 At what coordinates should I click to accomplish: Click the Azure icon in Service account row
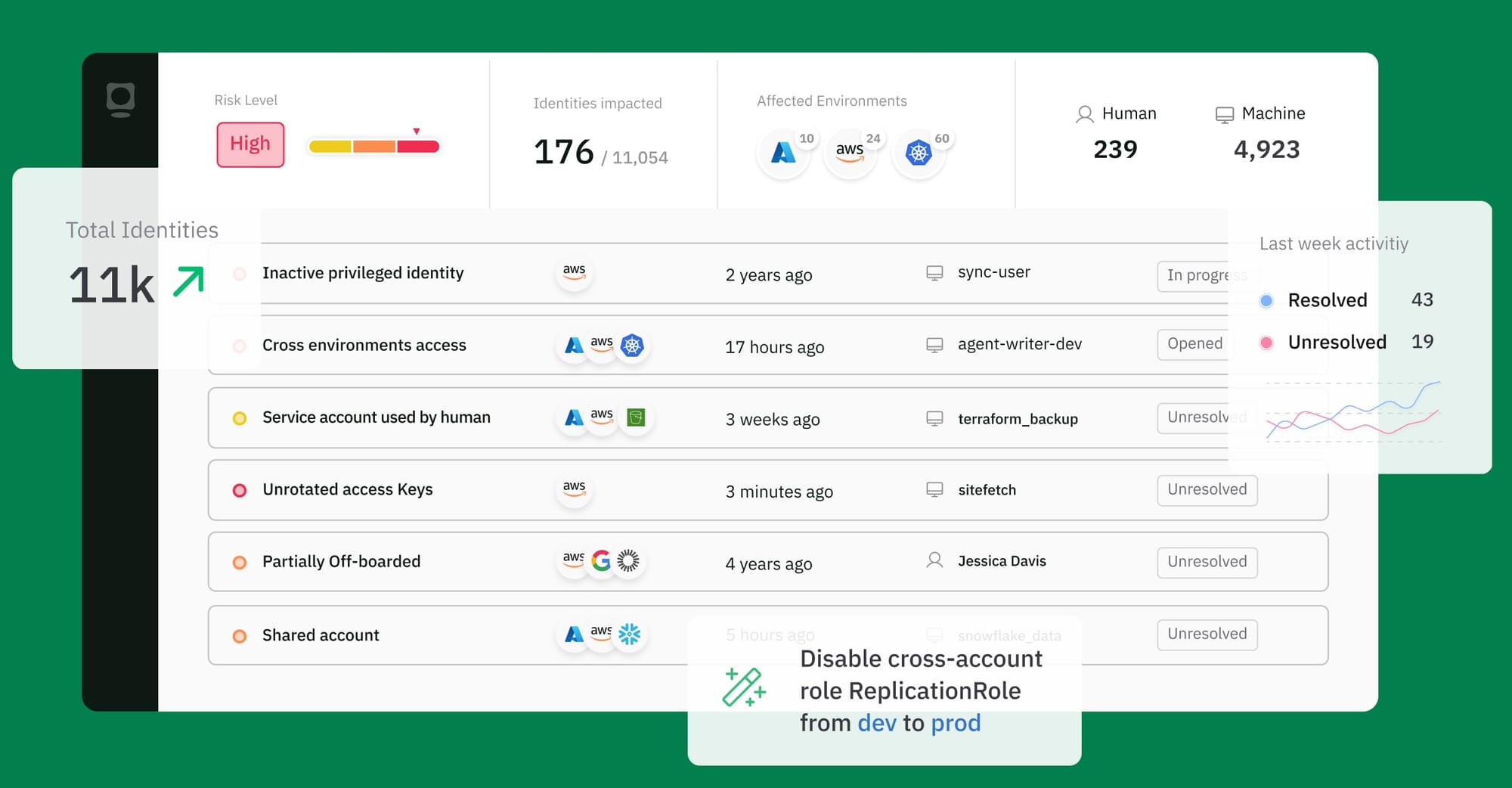tap(575, 417)
